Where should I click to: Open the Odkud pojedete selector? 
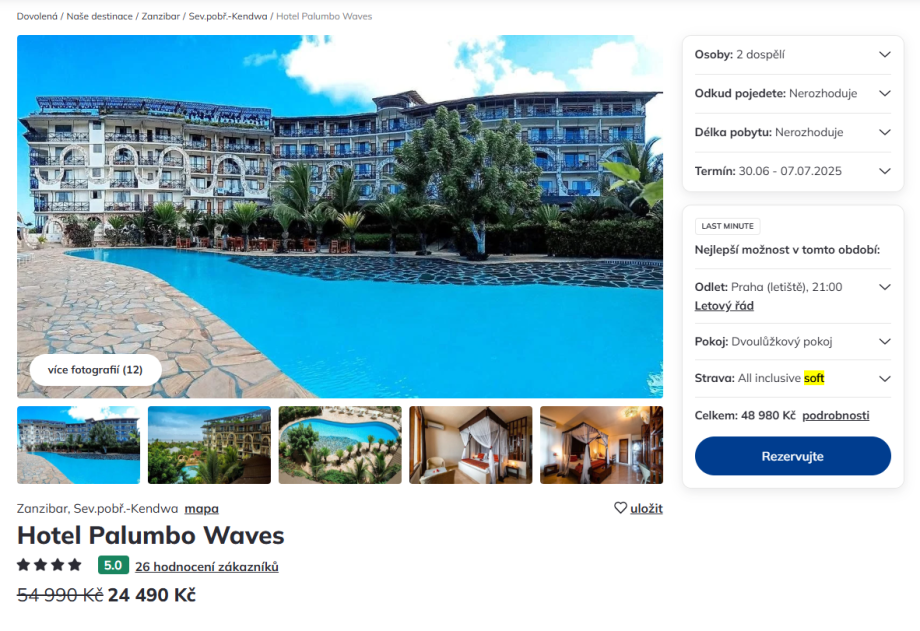click(x=792, y=93)
